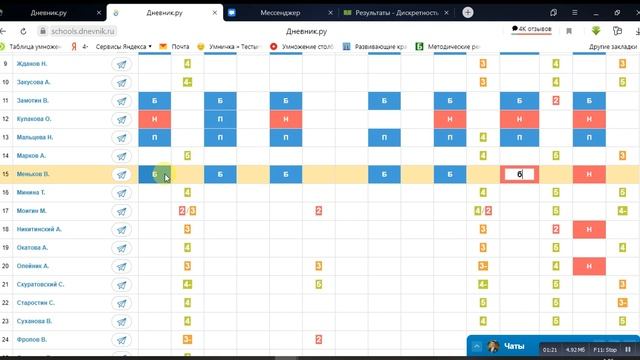
Task: Switch to Результаты tab
Action: point(396,13)
